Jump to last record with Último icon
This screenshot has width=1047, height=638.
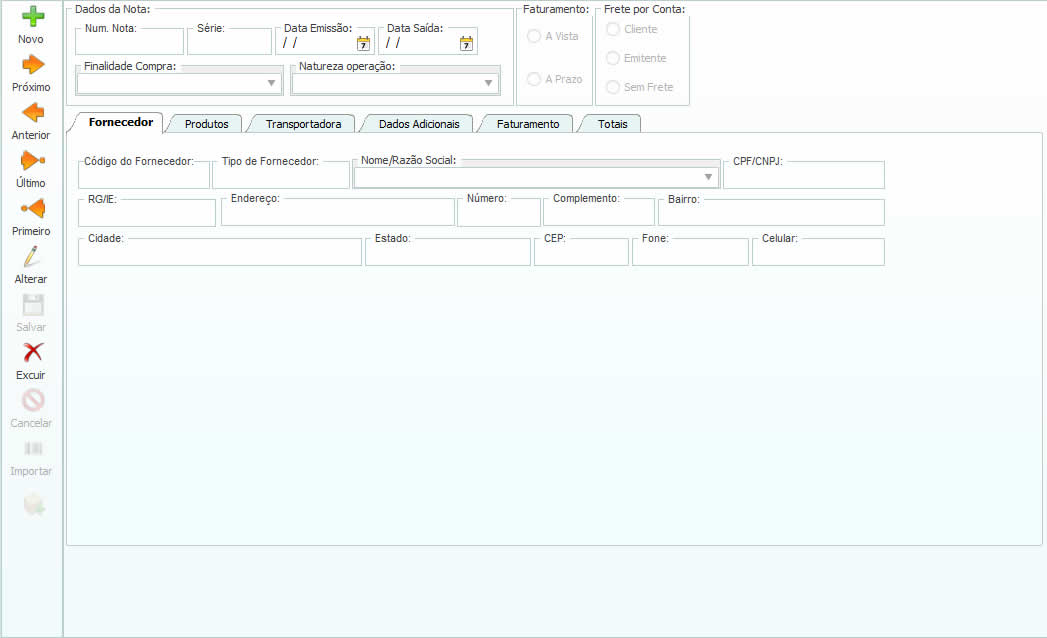(32, 160)
